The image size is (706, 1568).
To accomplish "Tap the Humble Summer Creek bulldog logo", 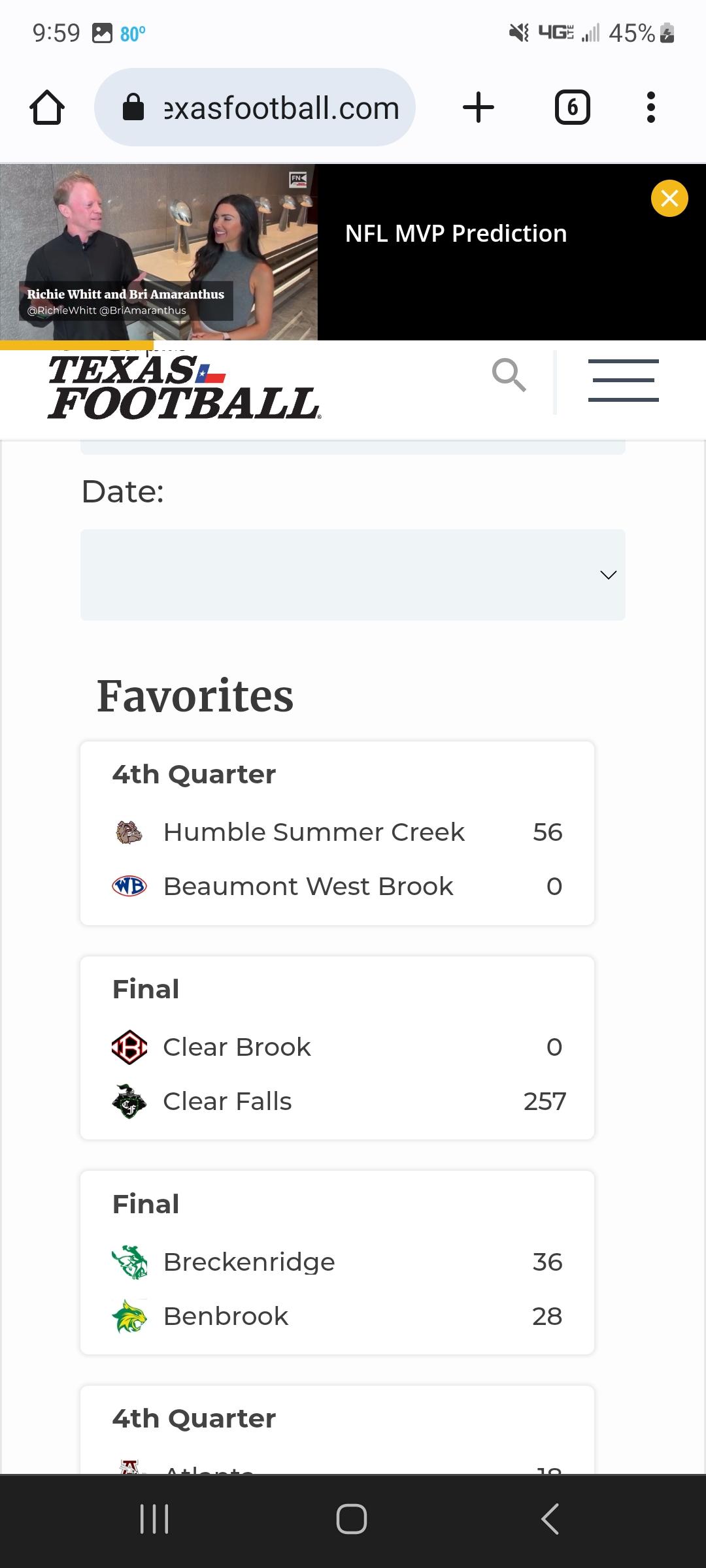I will tap(129, 832).
